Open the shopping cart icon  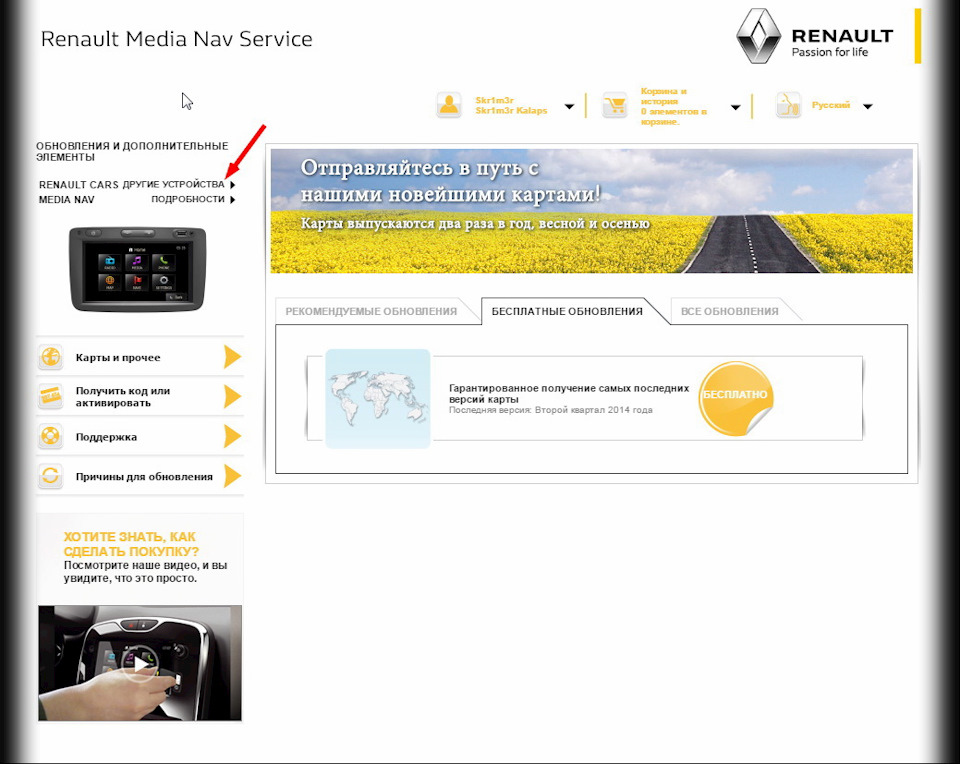(x=615, y=105)
